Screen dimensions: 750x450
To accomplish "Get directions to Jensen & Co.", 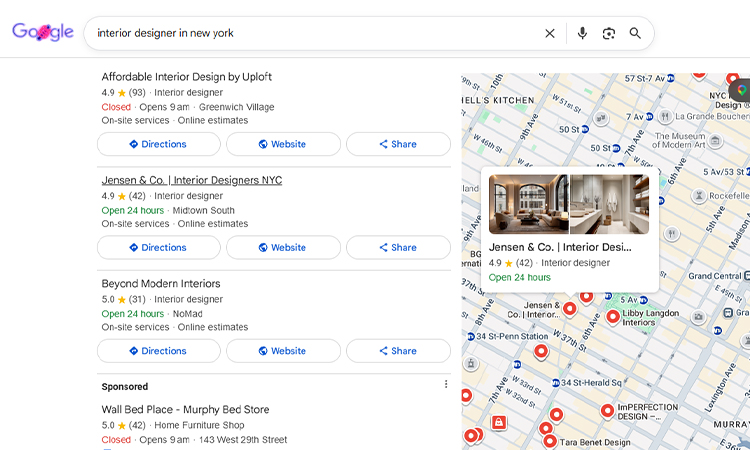I will (x=159, y=247).
